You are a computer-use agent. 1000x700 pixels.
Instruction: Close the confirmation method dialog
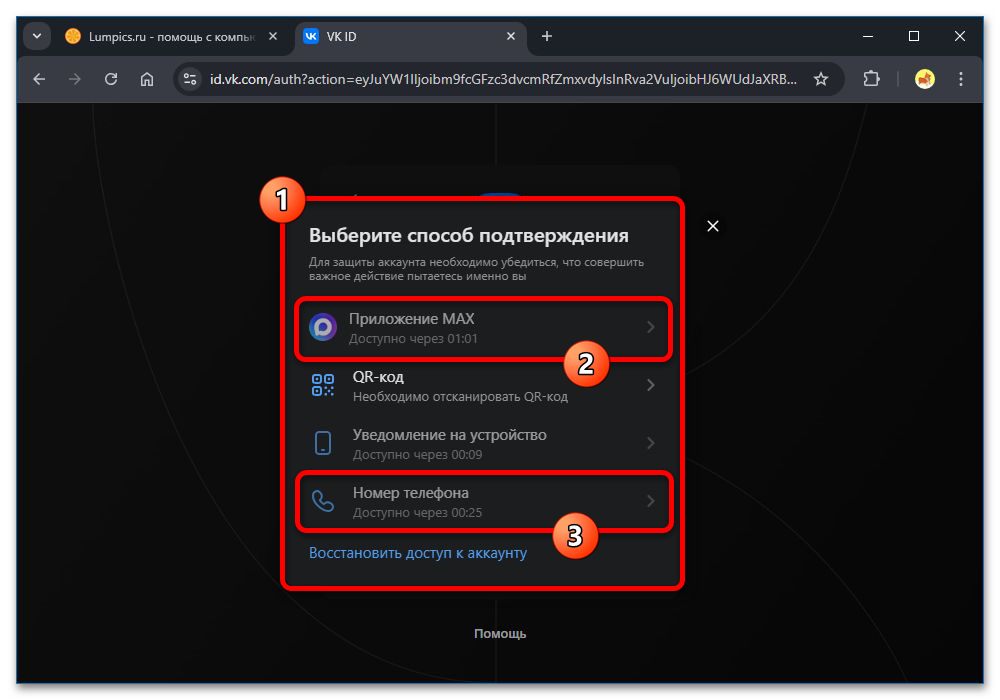[713, 226]
